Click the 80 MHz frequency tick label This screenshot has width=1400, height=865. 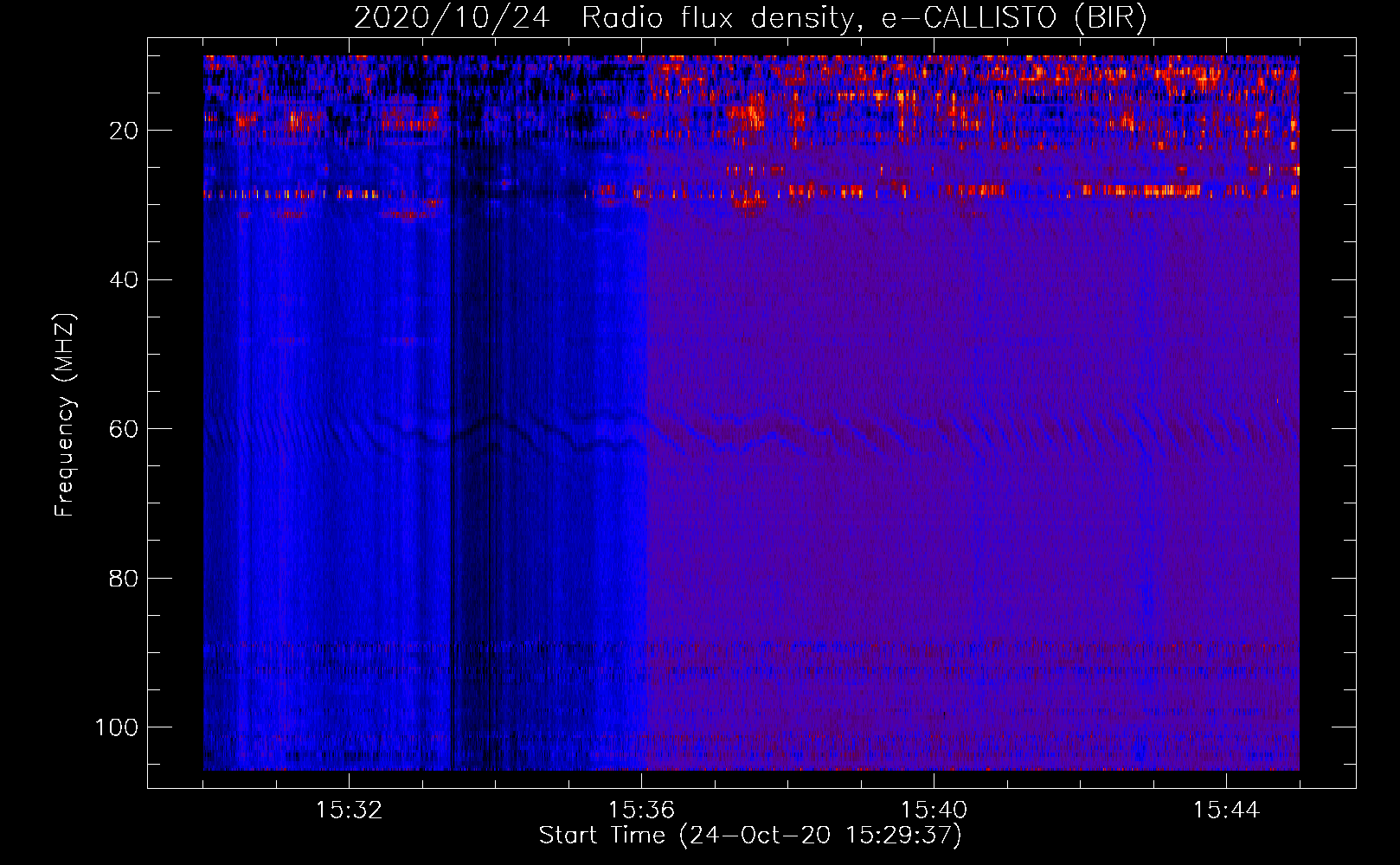(x=124, y=578)
